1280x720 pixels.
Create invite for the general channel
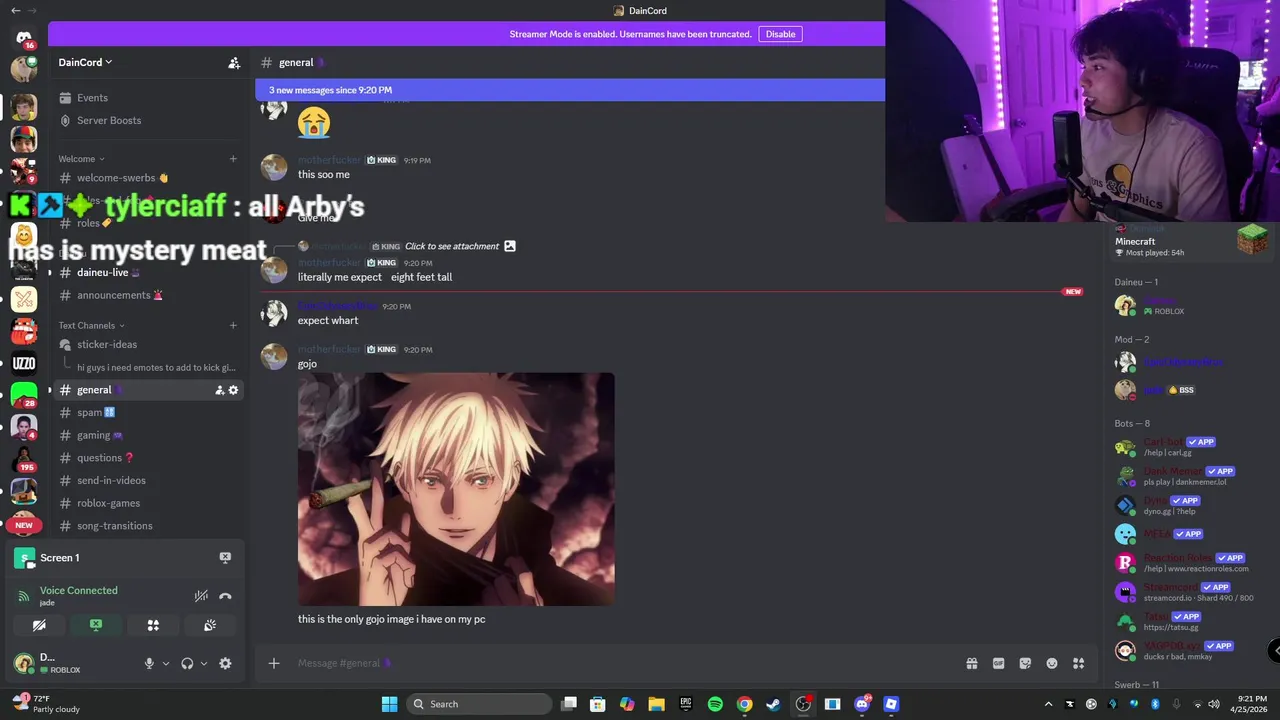(x=220, y=390)
